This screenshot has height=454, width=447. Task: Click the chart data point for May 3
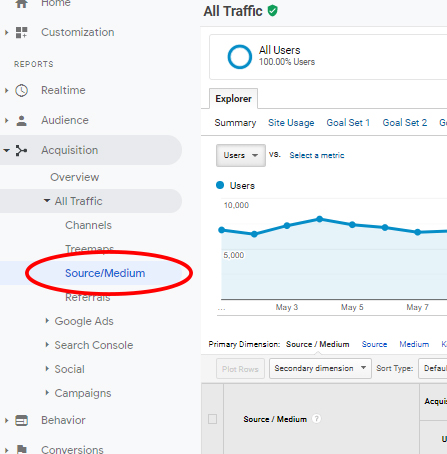[x=287, y=226]
